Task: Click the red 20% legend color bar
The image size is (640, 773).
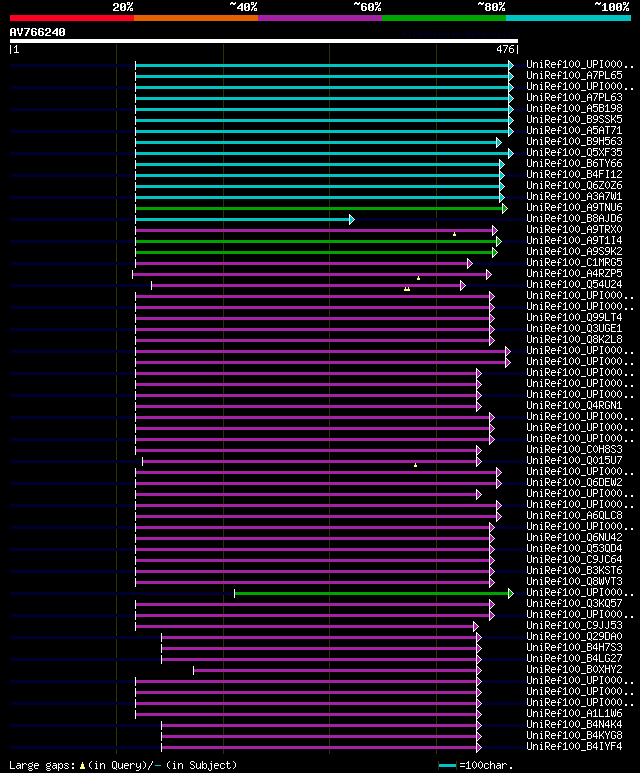Action: click(x=71, y=18)
